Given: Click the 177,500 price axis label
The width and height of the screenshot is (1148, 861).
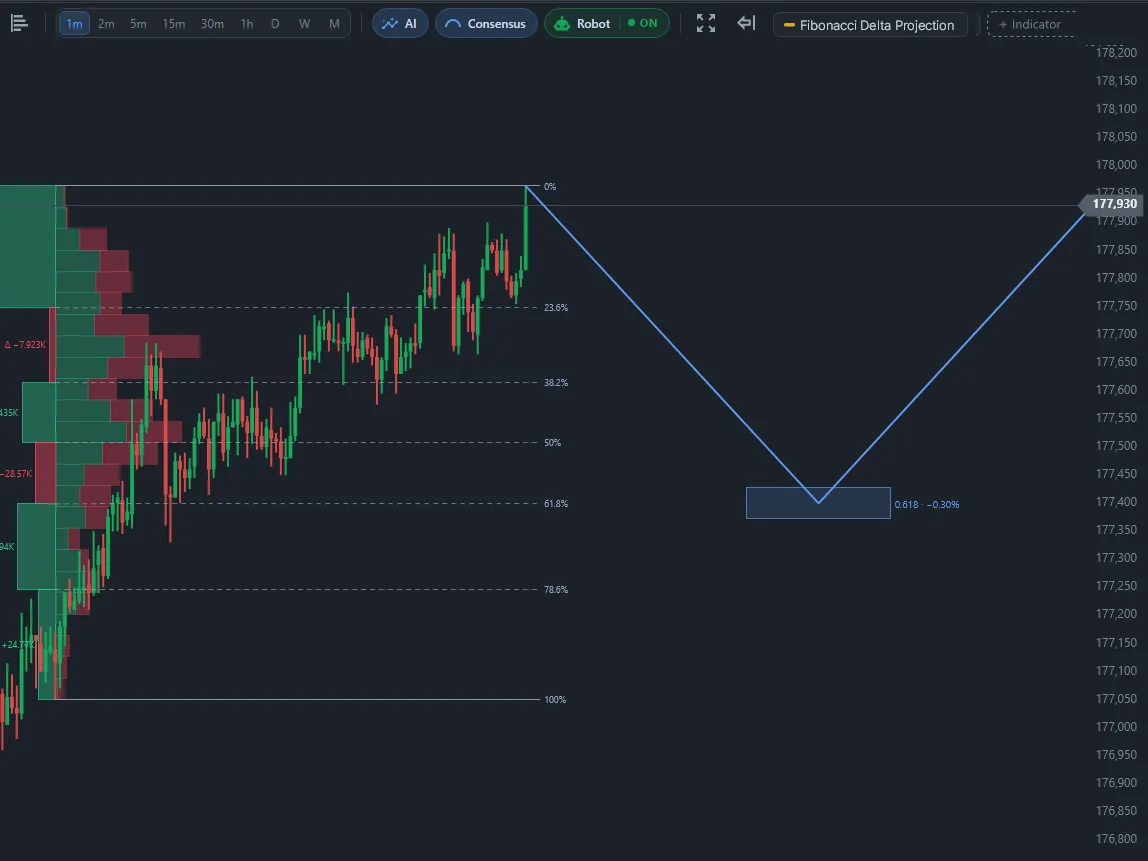Looking at the screenshot, I should 1116,446.
